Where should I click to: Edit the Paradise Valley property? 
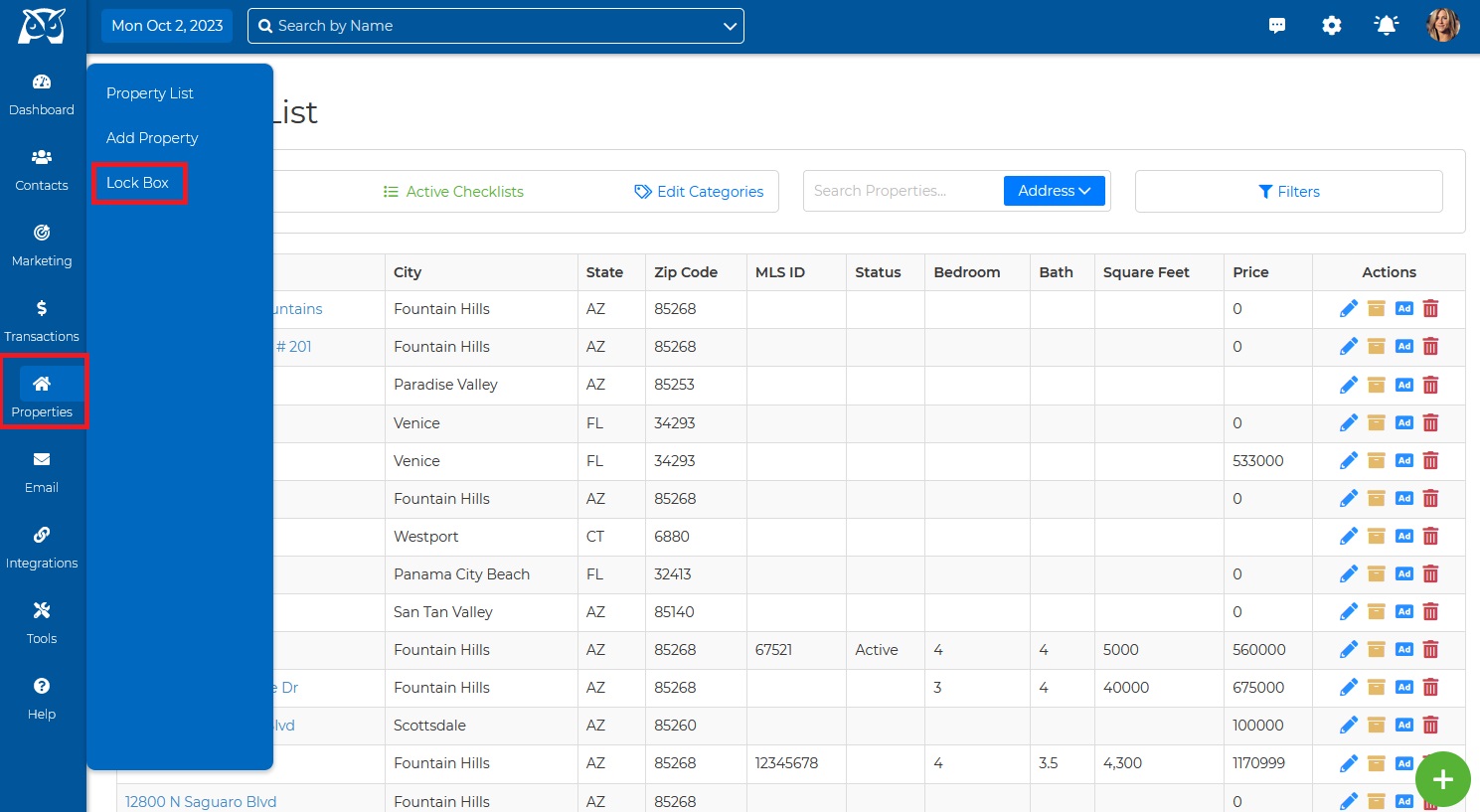coord(1349,385)
